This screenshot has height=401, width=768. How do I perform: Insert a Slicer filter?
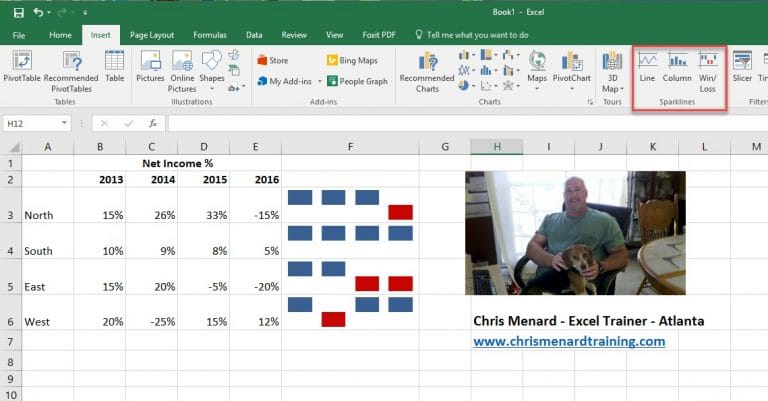(742, 67)
